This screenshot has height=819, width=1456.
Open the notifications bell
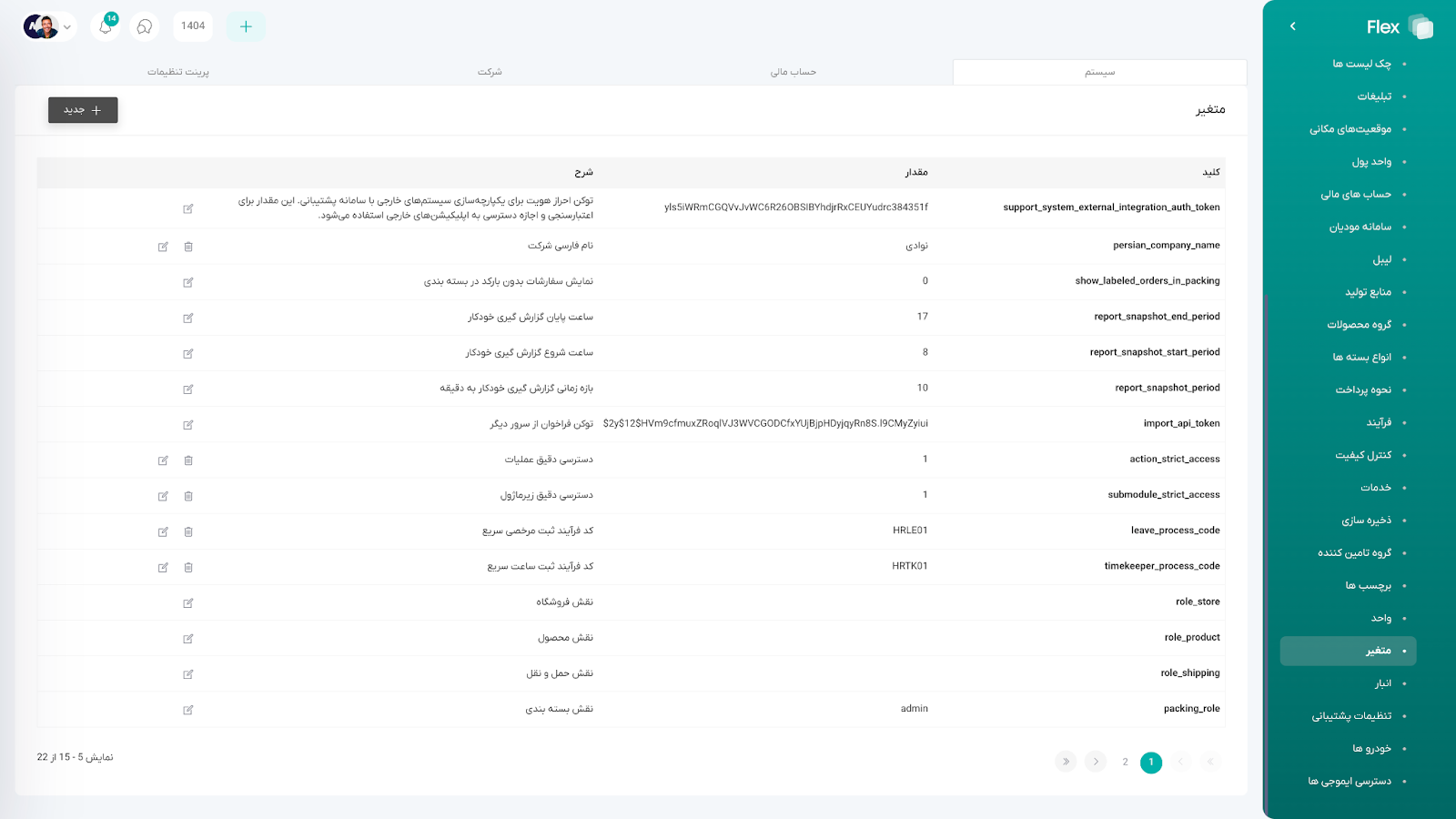tap(106, 26)
